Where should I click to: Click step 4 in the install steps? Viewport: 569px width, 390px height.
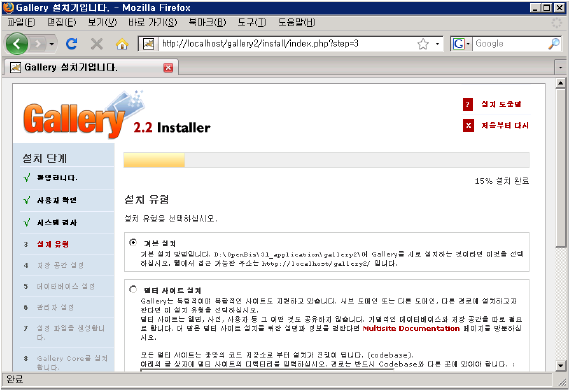(x=60, y=265)
